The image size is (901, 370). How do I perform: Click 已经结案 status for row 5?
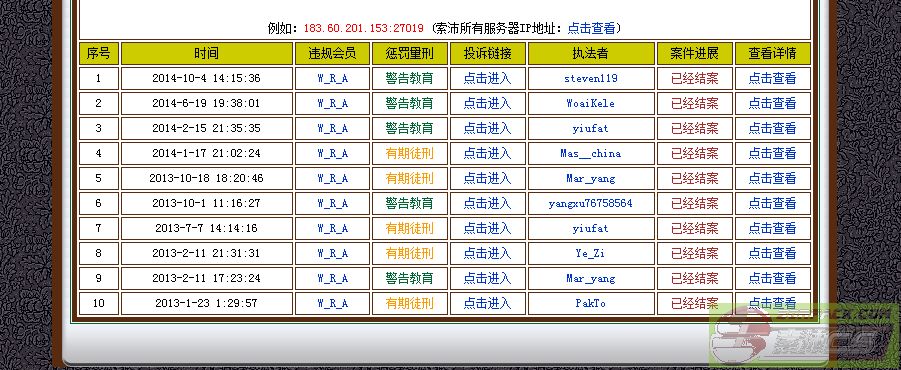(695, 178)
